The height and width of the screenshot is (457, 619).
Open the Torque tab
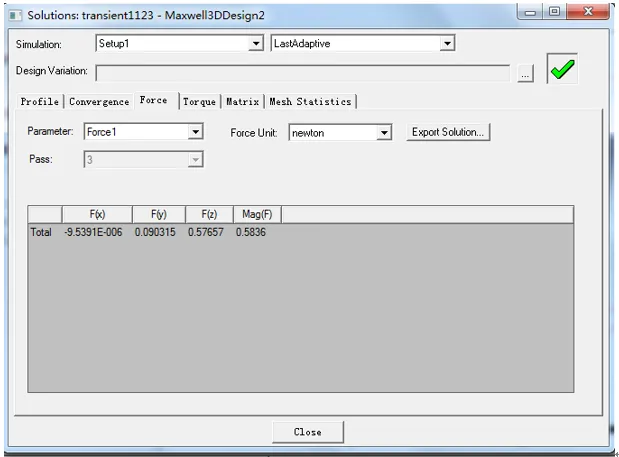pos(199,101)
